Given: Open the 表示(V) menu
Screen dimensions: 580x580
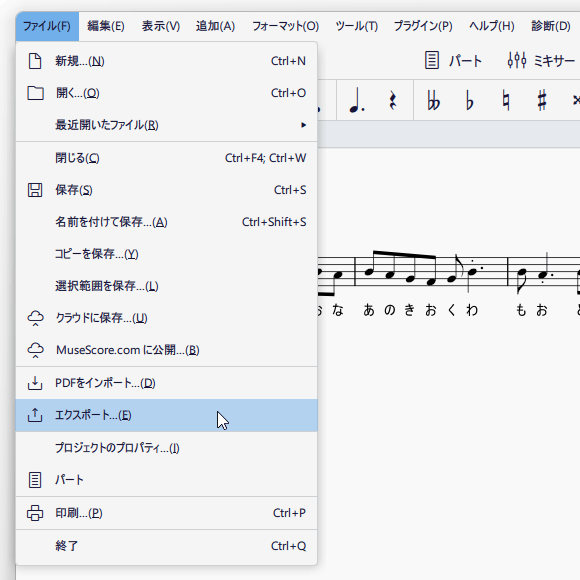Looking at the screenshot, I should (161, 26).
